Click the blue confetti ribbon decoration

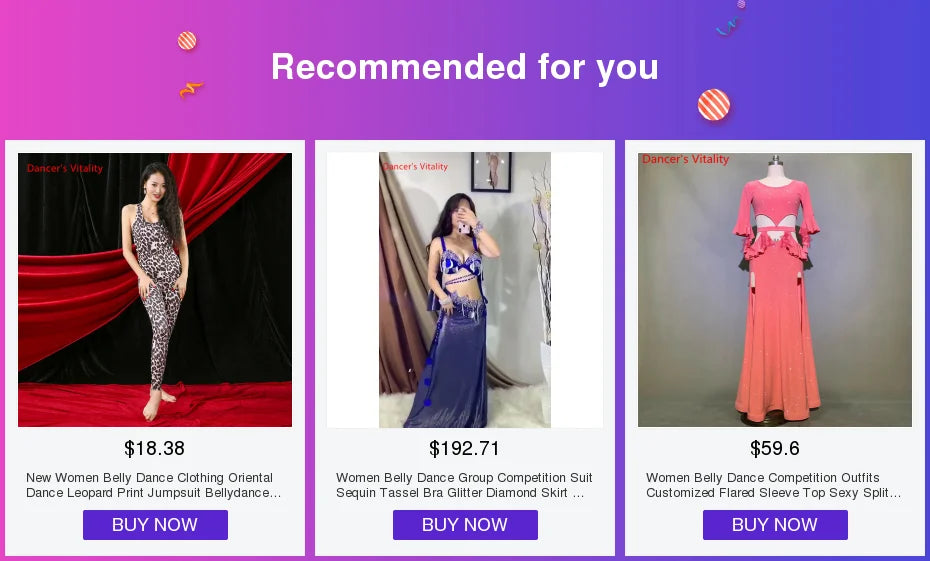click(727, 27)
